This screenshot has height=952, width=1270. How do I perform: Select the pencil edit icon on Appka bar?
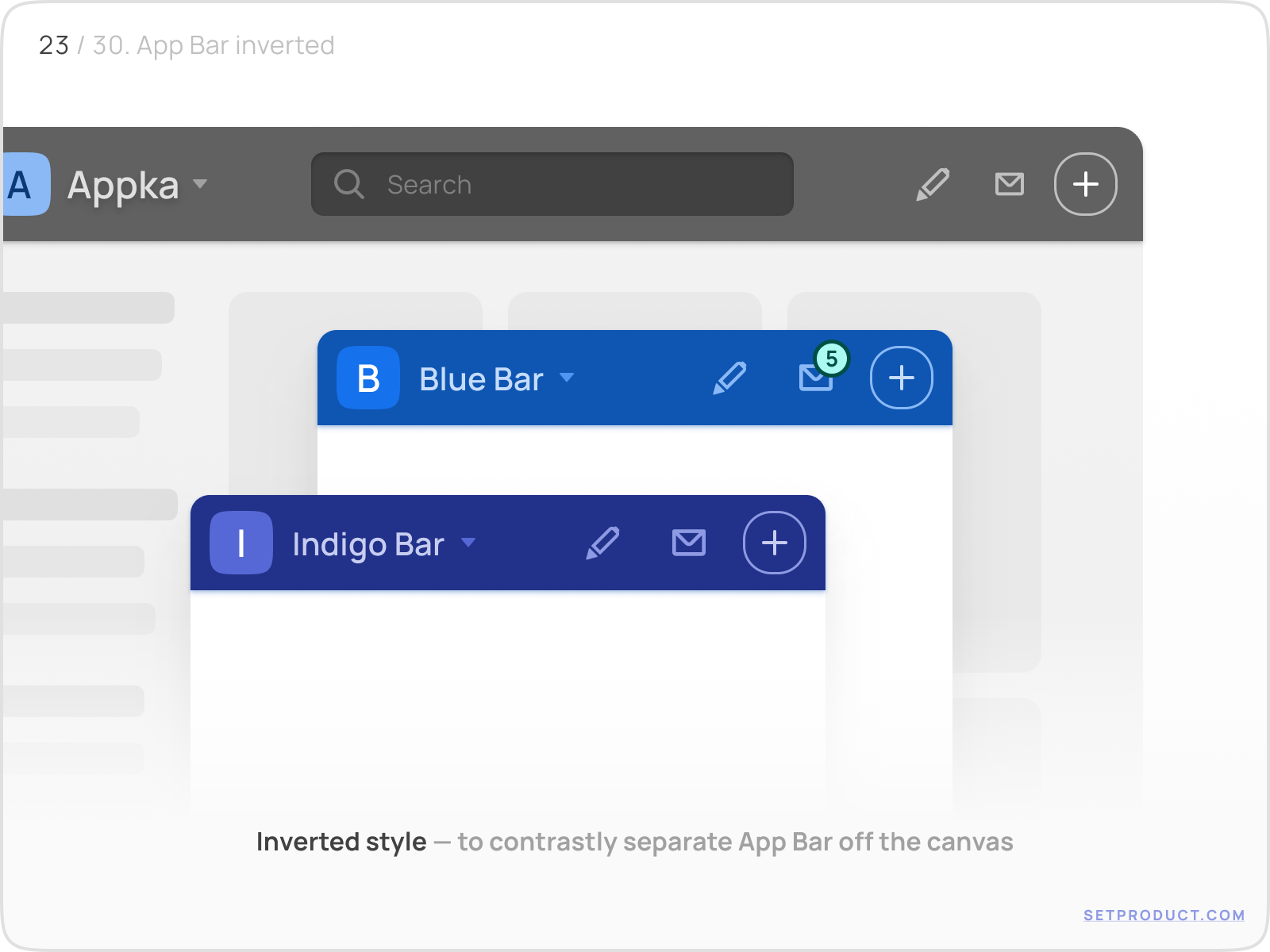933,184
